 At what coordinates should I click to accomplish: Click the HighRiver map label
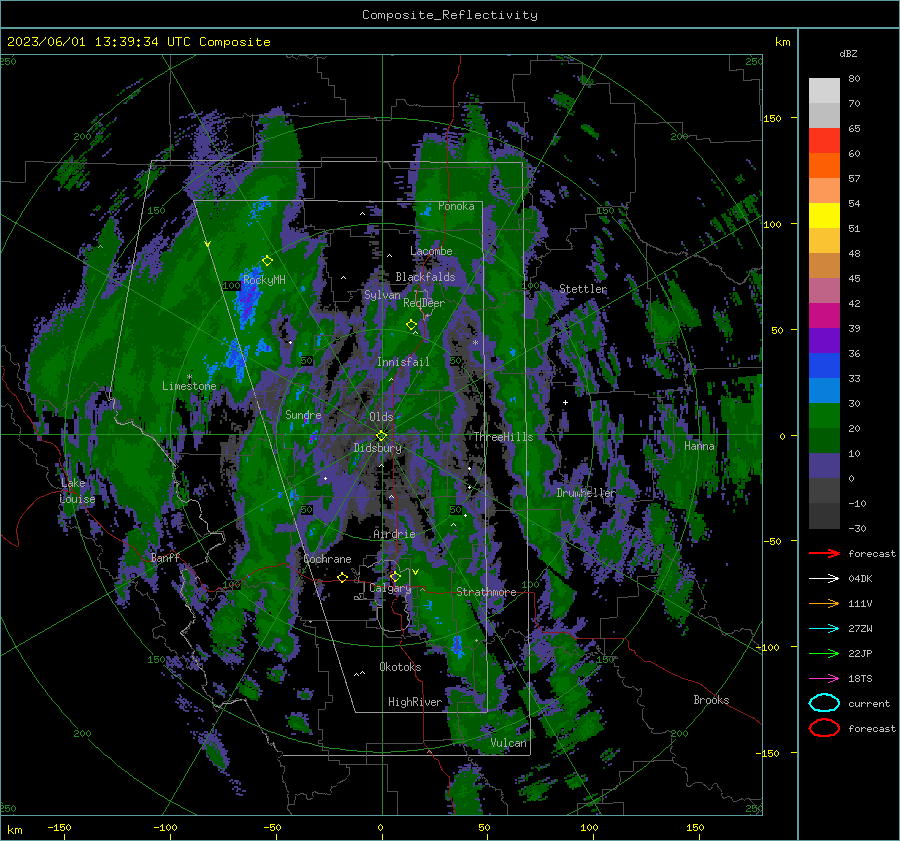point(415,702)
